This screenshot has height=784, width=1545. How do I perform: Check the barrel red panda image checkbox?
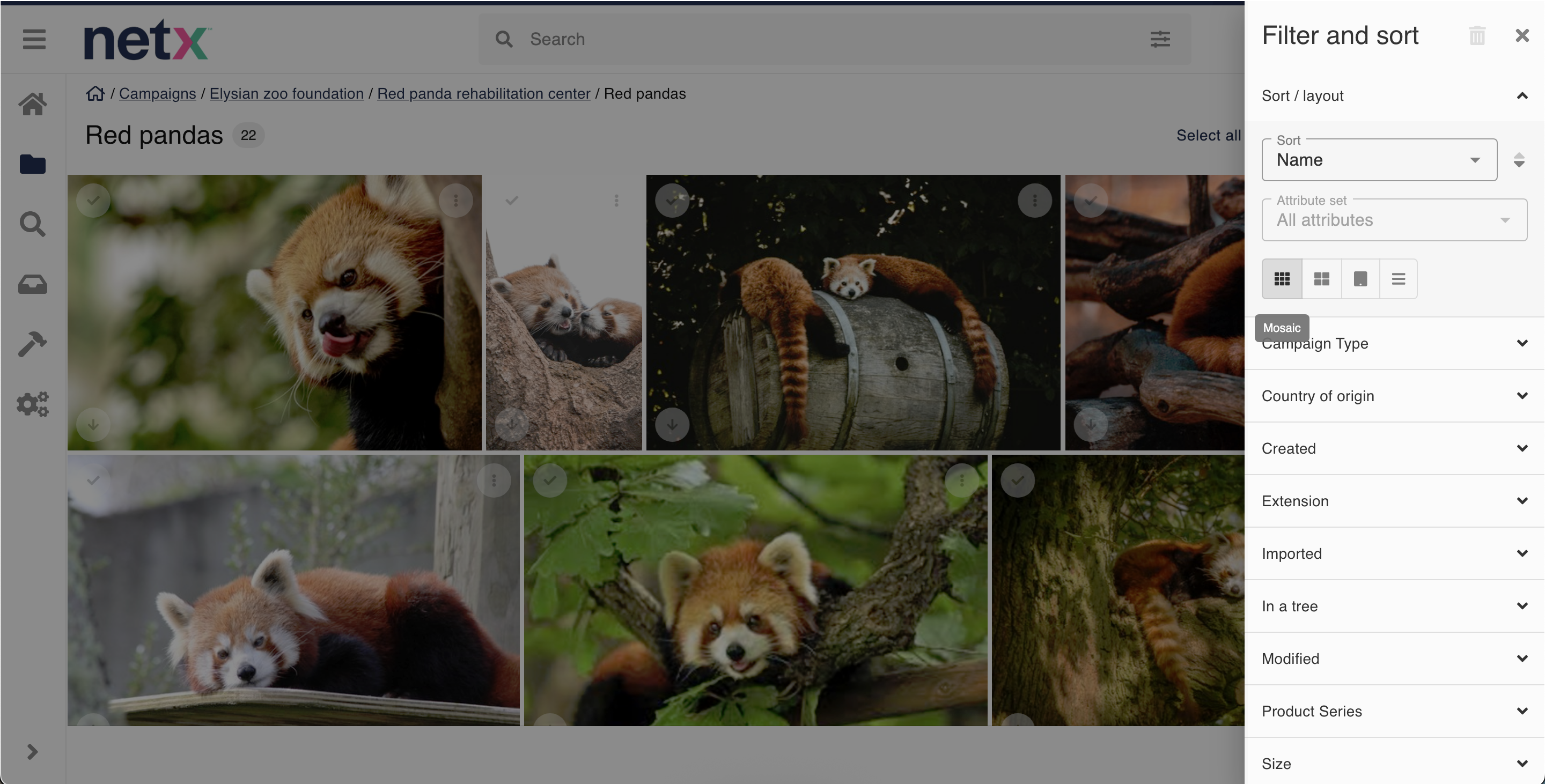point(672,200)
